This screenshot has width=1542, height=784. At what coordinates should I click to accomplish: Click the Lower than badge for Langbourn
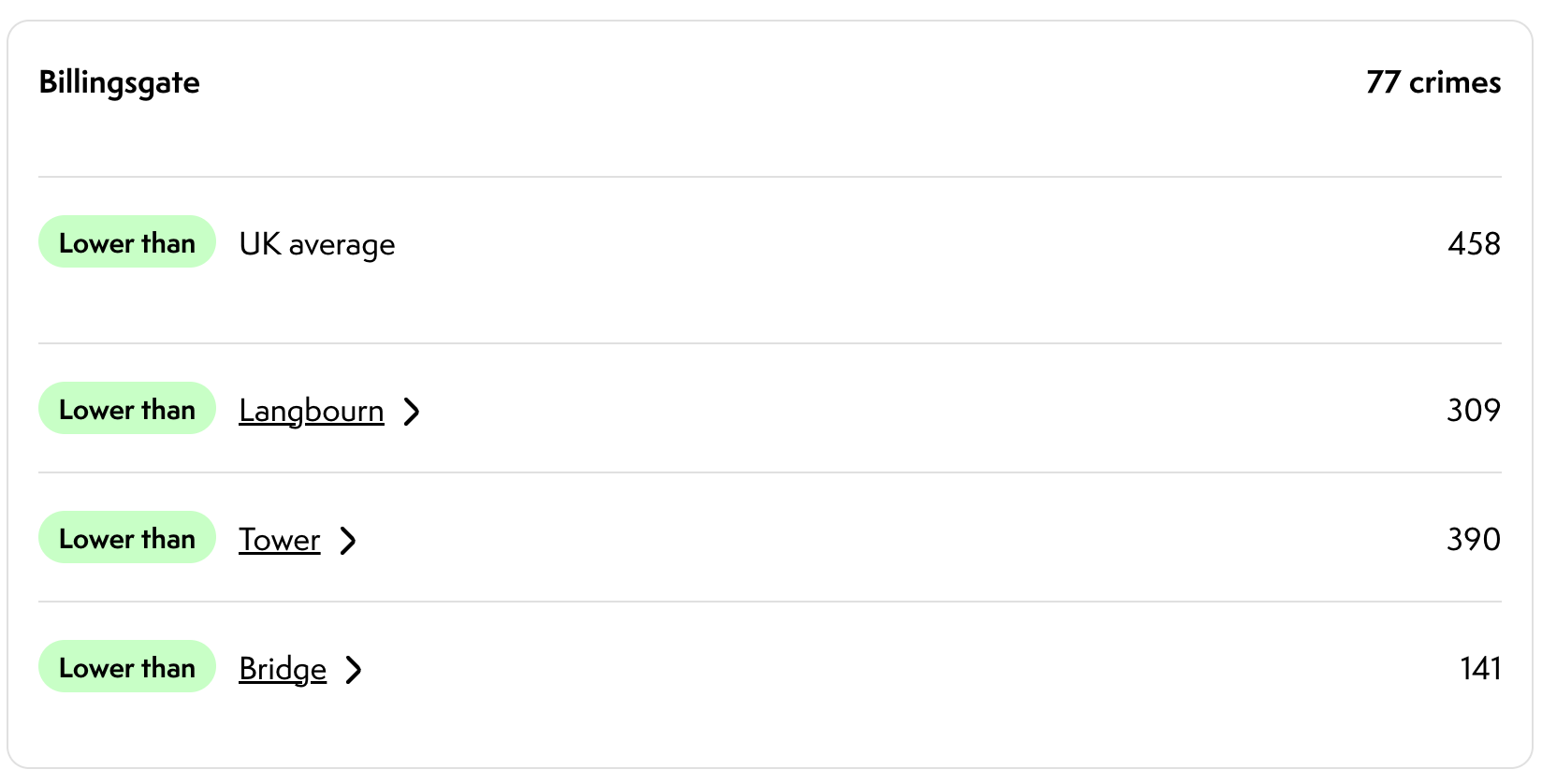click(127, 409)
